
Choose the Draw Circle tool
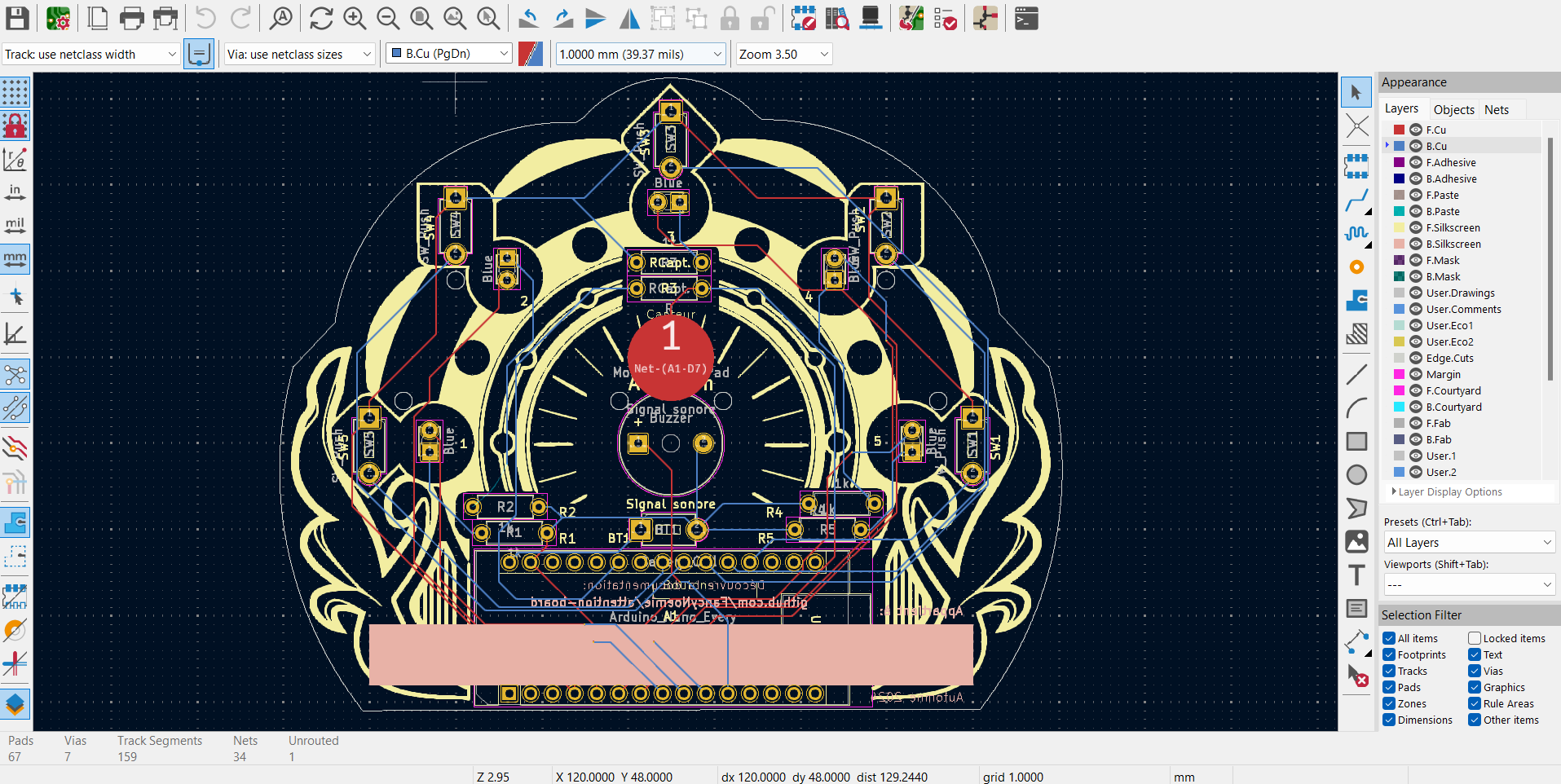pos(1356,474)
